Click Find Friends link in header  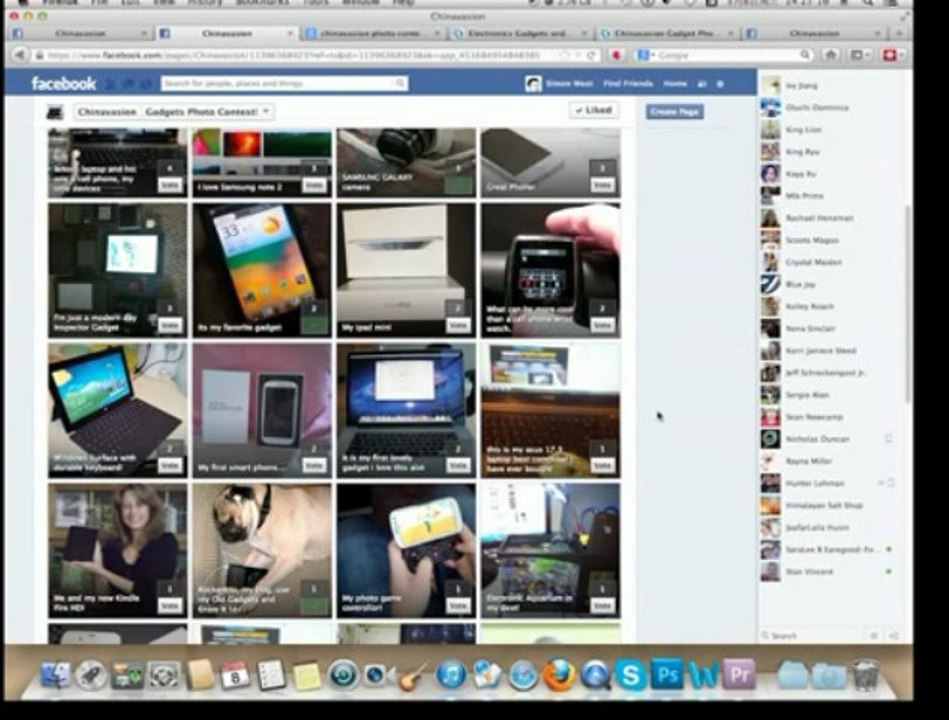click(x=628, y=83)
